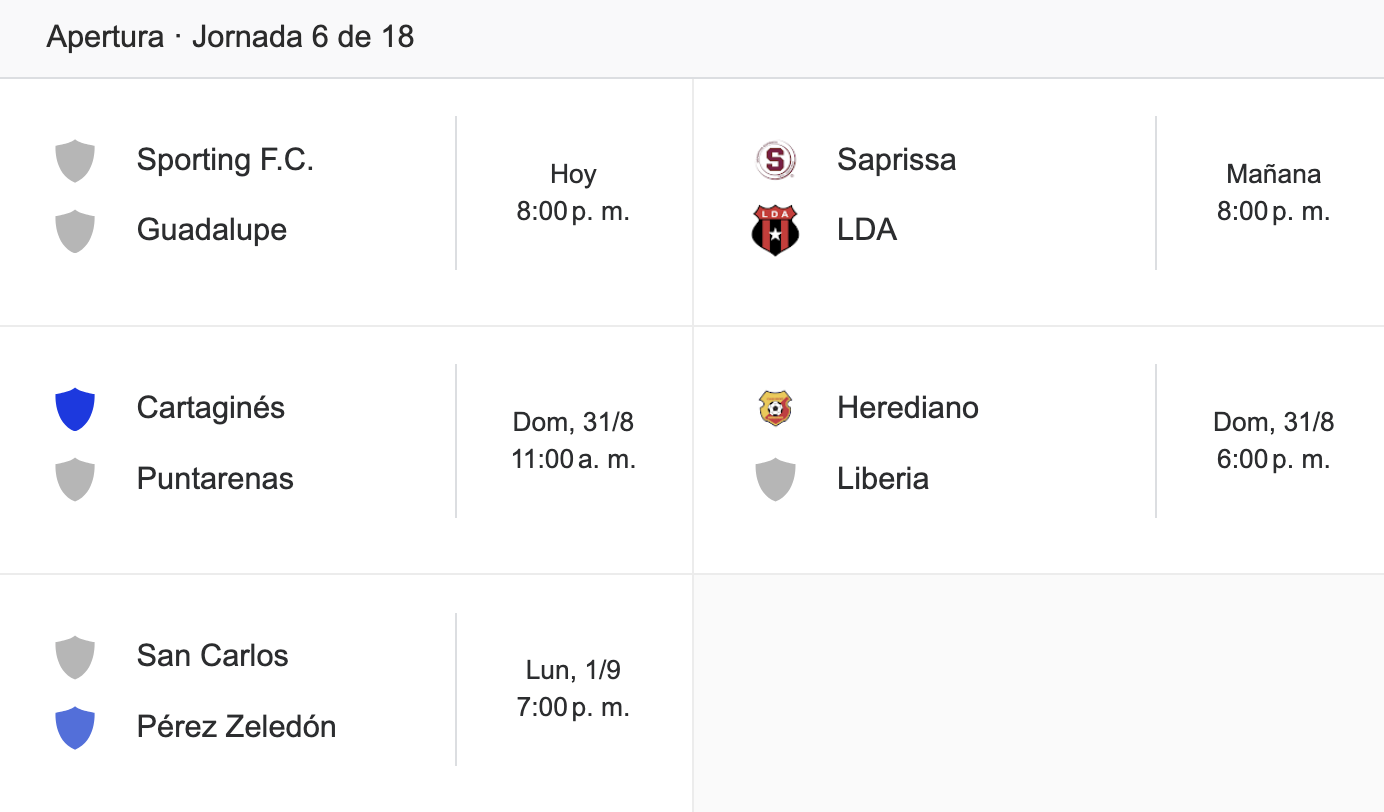This screenshot has height=812, width=1384.
Task: Click the Puntarenas gray shield icon
Action: (75, 479)
